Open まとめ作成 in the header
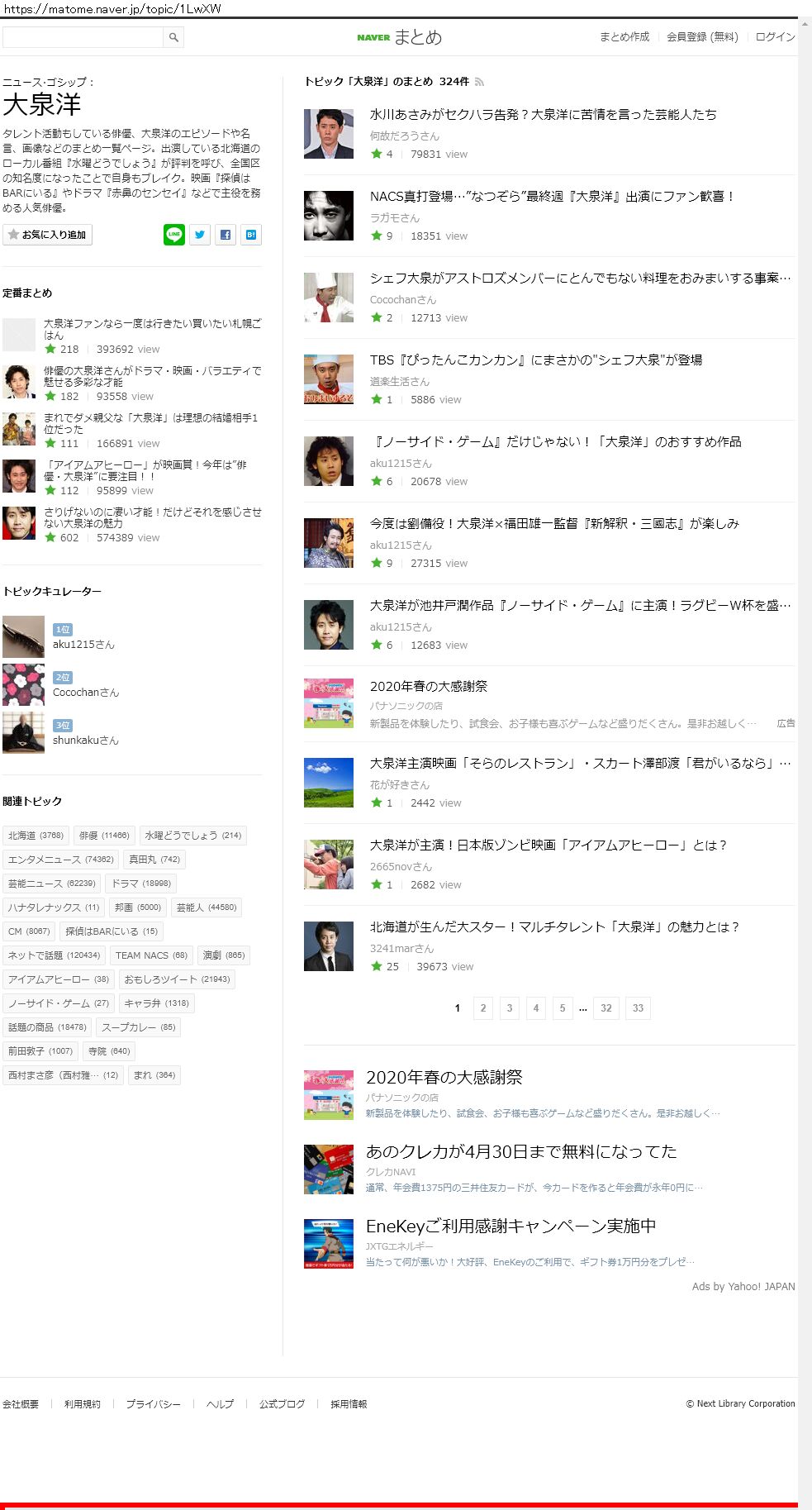 [x=624, y=37]
